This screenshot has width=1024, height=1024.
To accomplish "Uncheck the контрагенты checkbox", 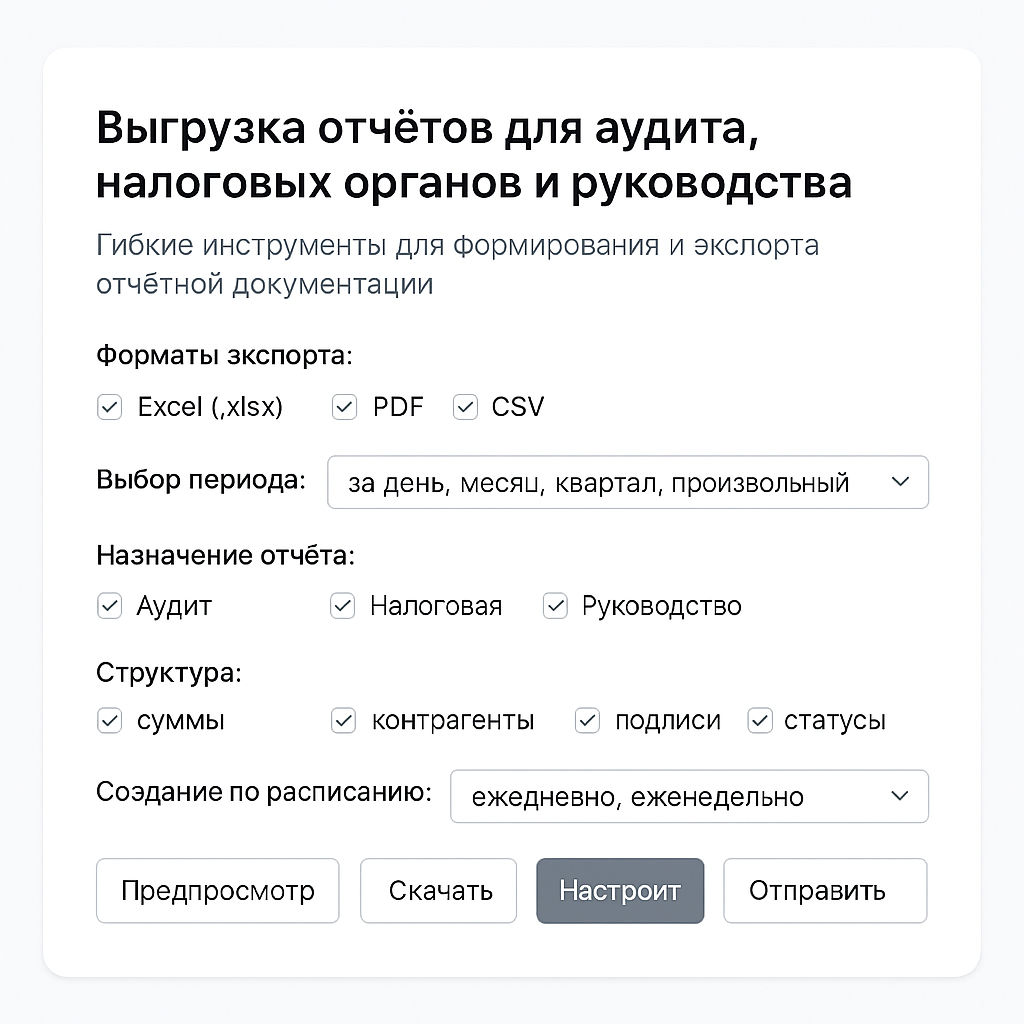I will point(344,721).
